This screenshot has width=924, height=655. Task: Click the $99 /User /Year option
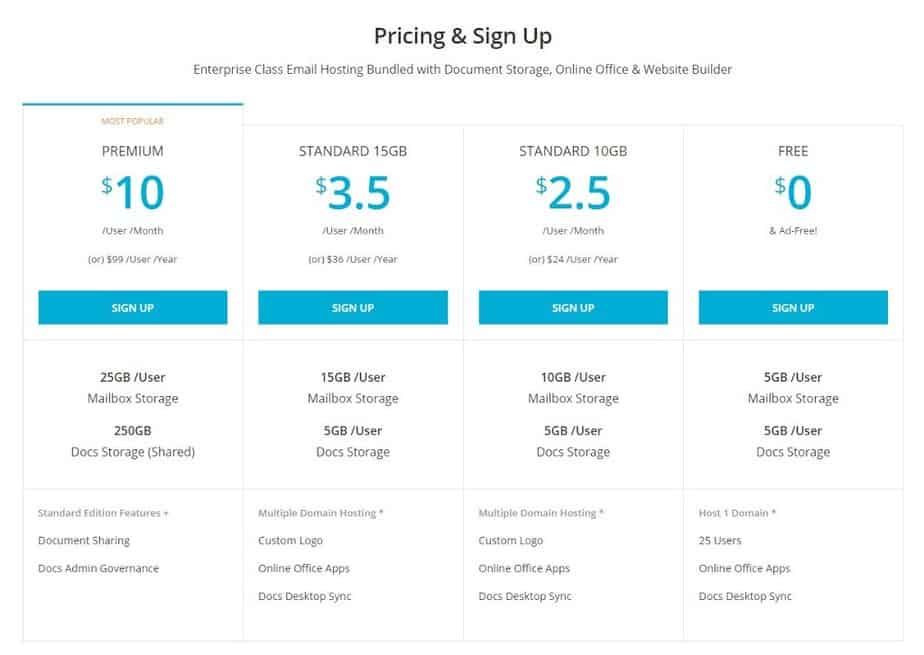[133, 259]
